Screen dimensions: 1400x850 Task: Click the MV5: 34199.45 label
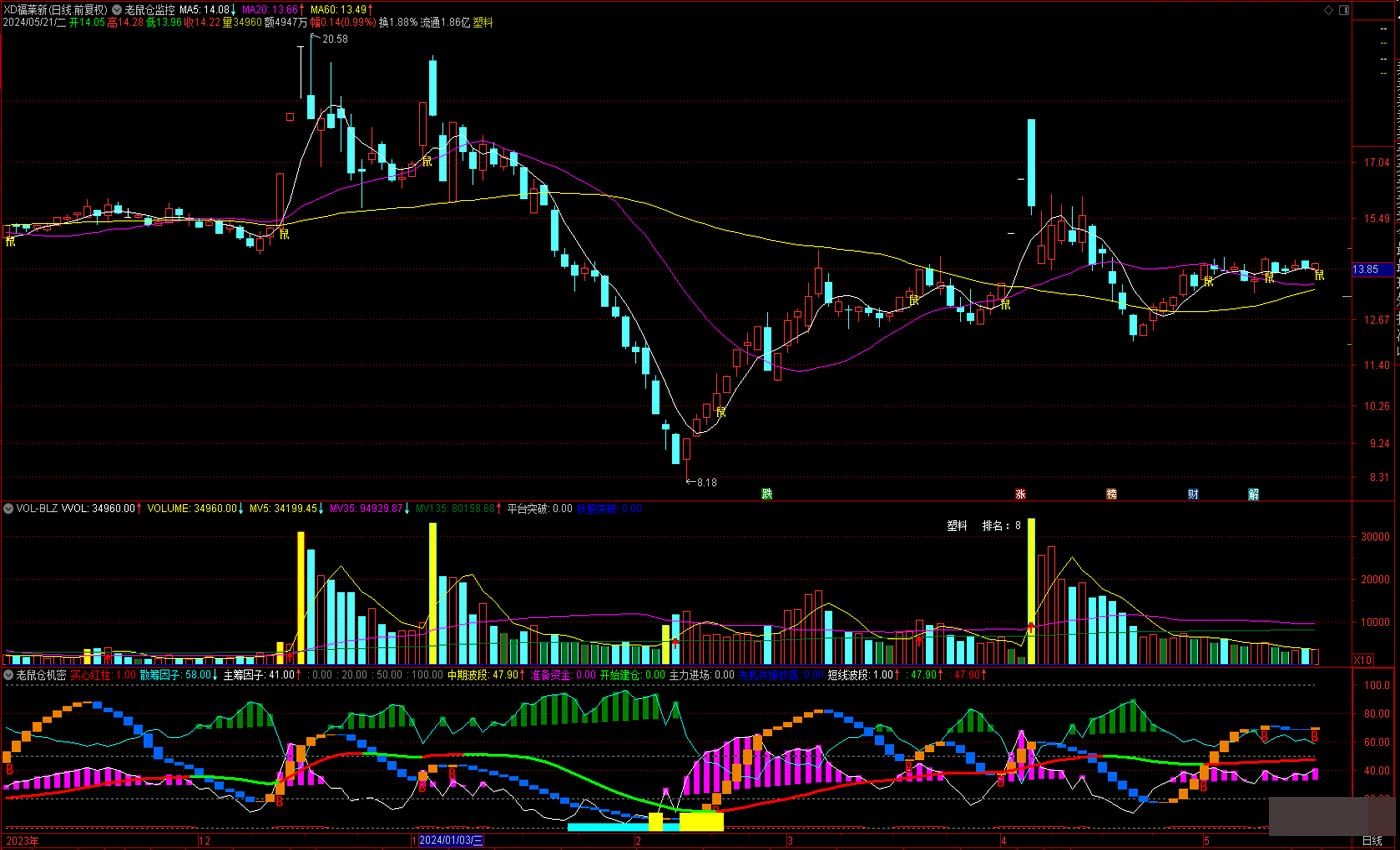(x=284, y=508)
